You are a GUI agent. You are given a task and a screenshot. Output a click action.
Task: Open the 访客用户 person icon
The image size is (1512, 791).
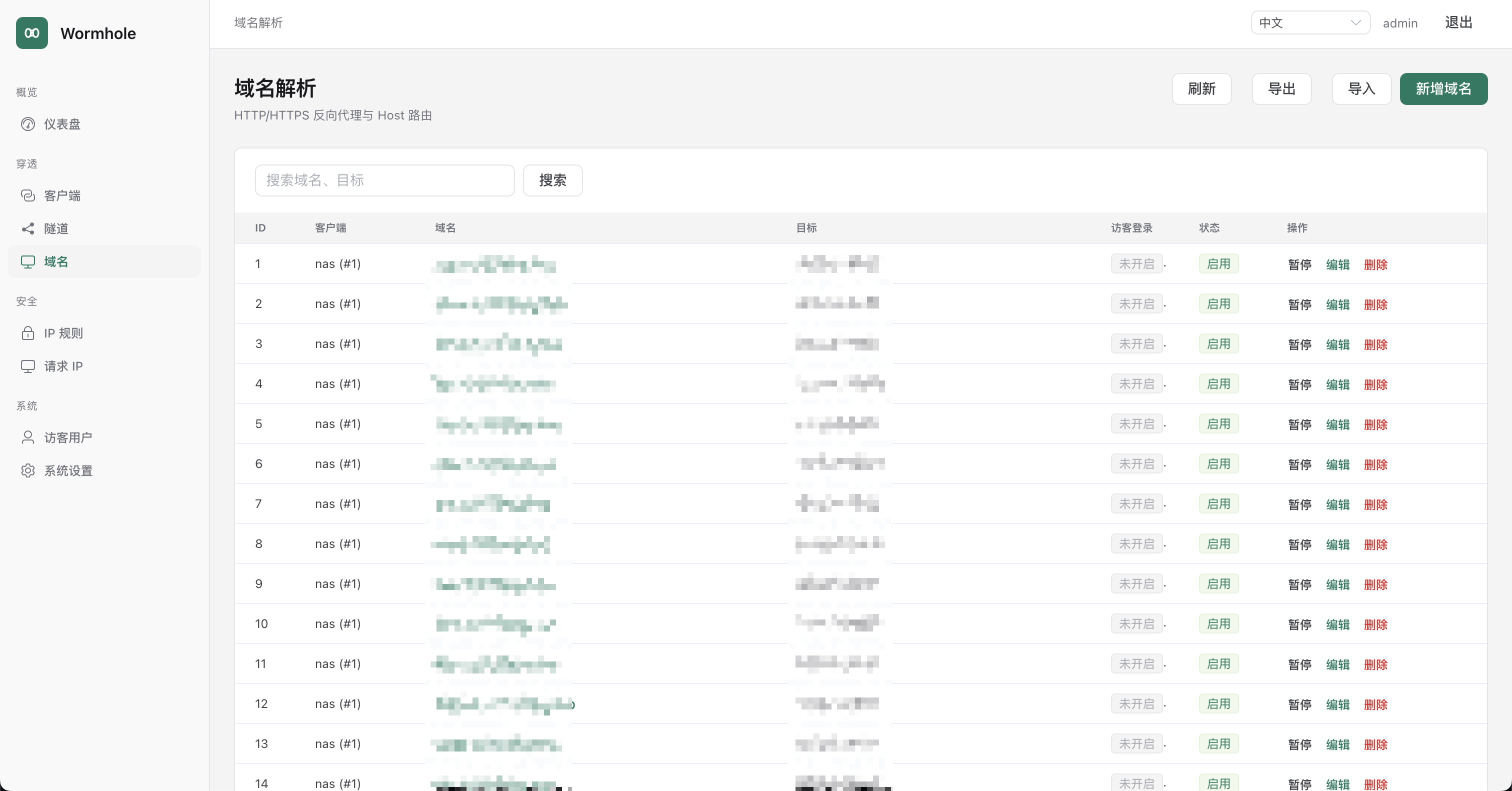point(27,437)
